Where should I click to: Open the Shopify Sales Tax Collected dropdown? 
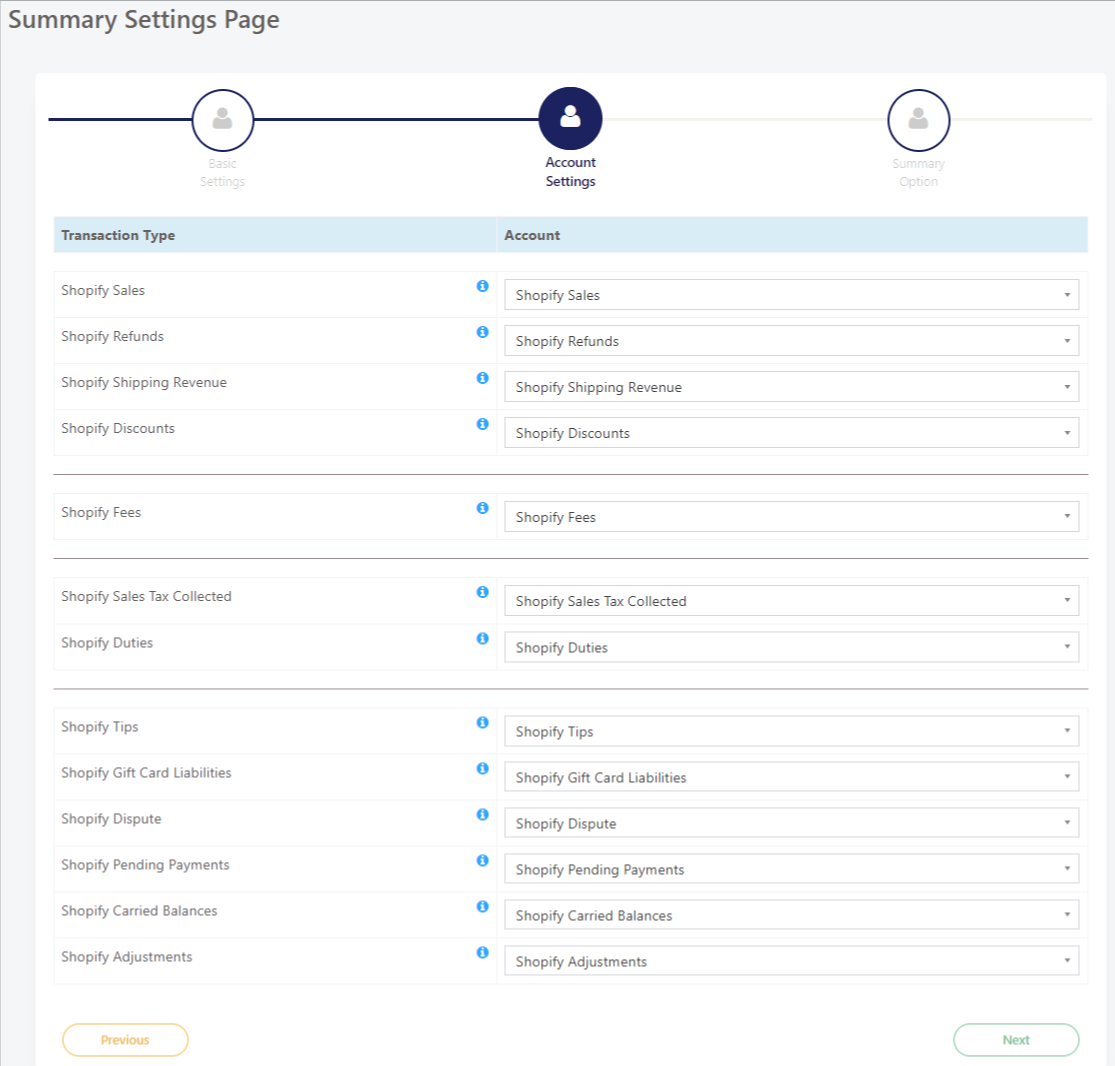pyautogui.click(x=791, y=600)
